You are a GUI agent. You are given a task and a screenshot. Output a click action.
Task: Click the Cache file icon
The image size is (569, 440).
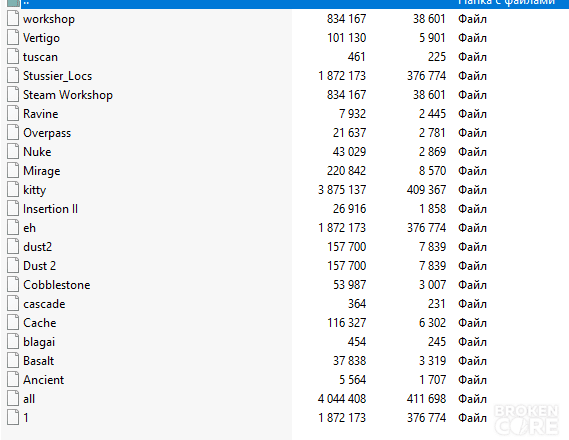point(13,323)
